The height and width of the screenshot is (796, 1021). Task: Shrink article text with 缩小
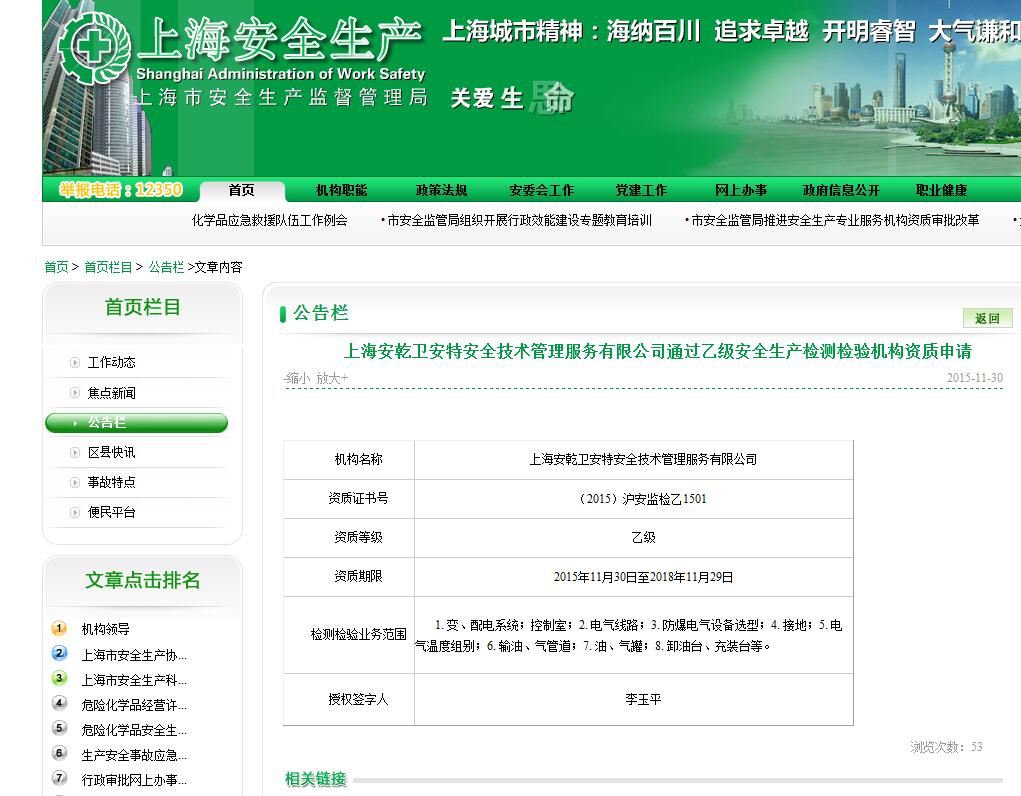click(297, 379)
